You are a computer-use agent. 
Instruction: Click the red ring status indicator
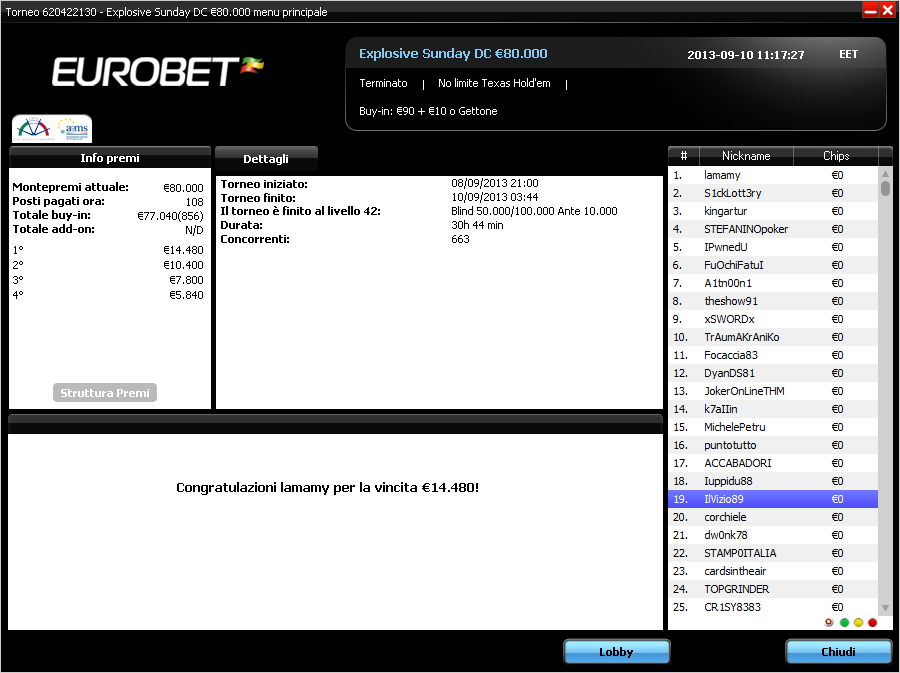pos(828,623)
